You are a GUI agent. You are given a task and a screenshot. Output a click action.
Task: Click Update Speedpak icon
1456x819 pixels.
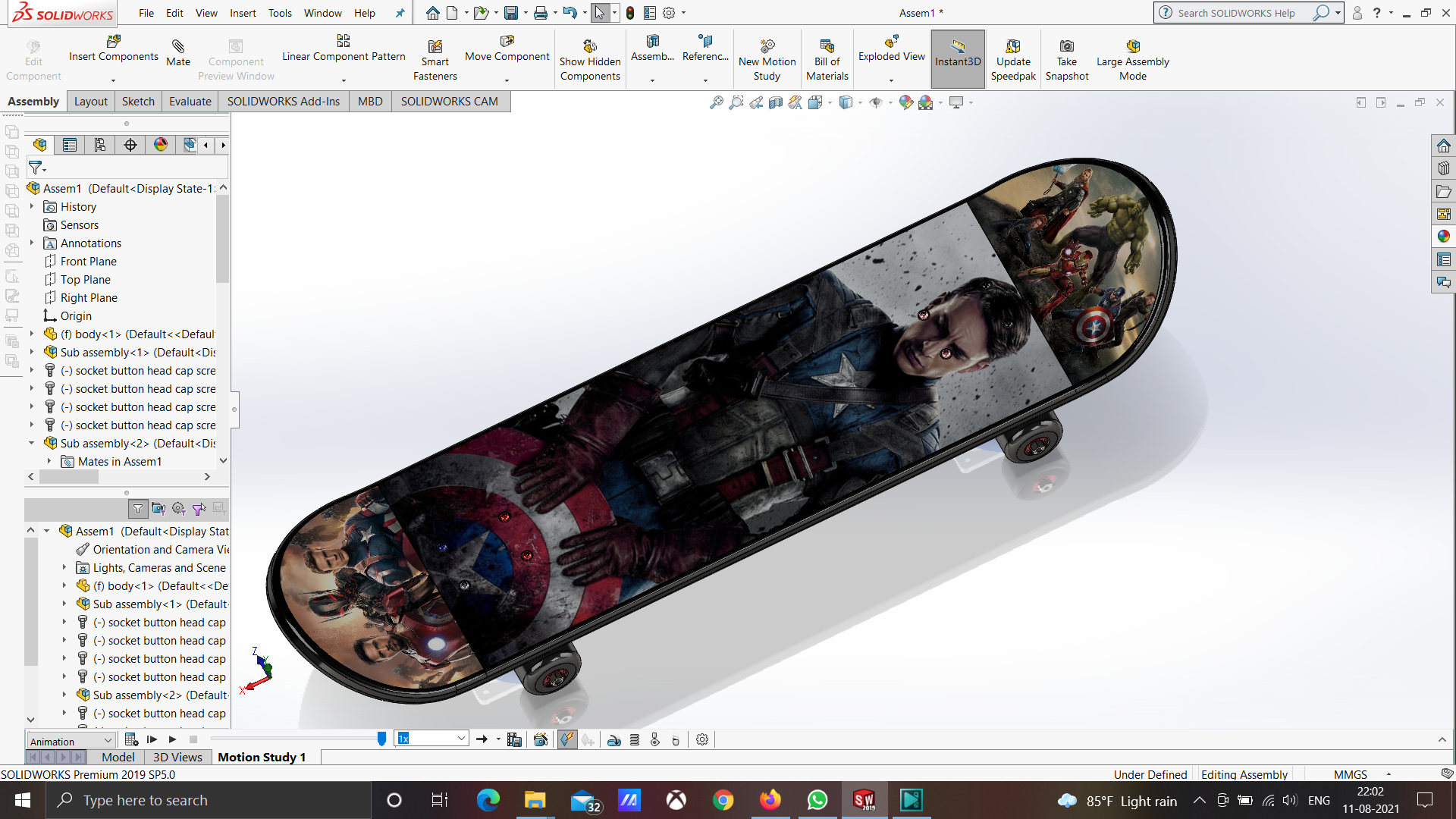tap(1013, 46)
